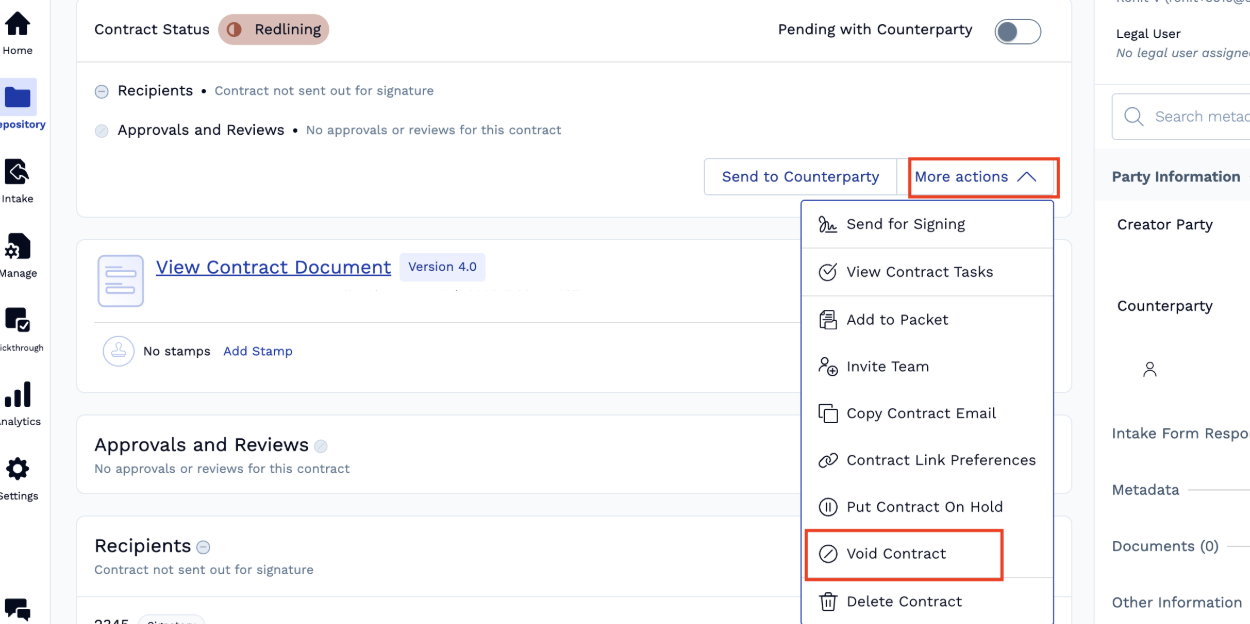Choose Send for Signing menu option
Image resolution: width=1250 pixels, height=624 pixels.
pyautogui.click(x=905, y=224)
